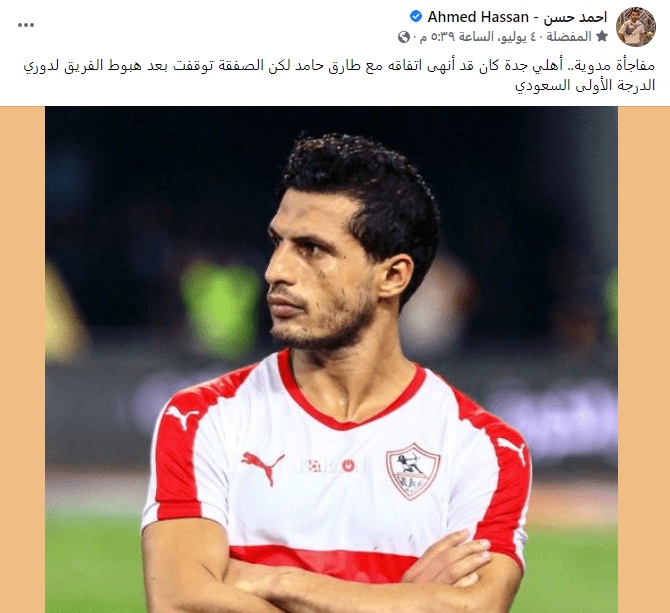Click the beige margin left of the photo
Screen dimensions: 670x613
(22, 359)
